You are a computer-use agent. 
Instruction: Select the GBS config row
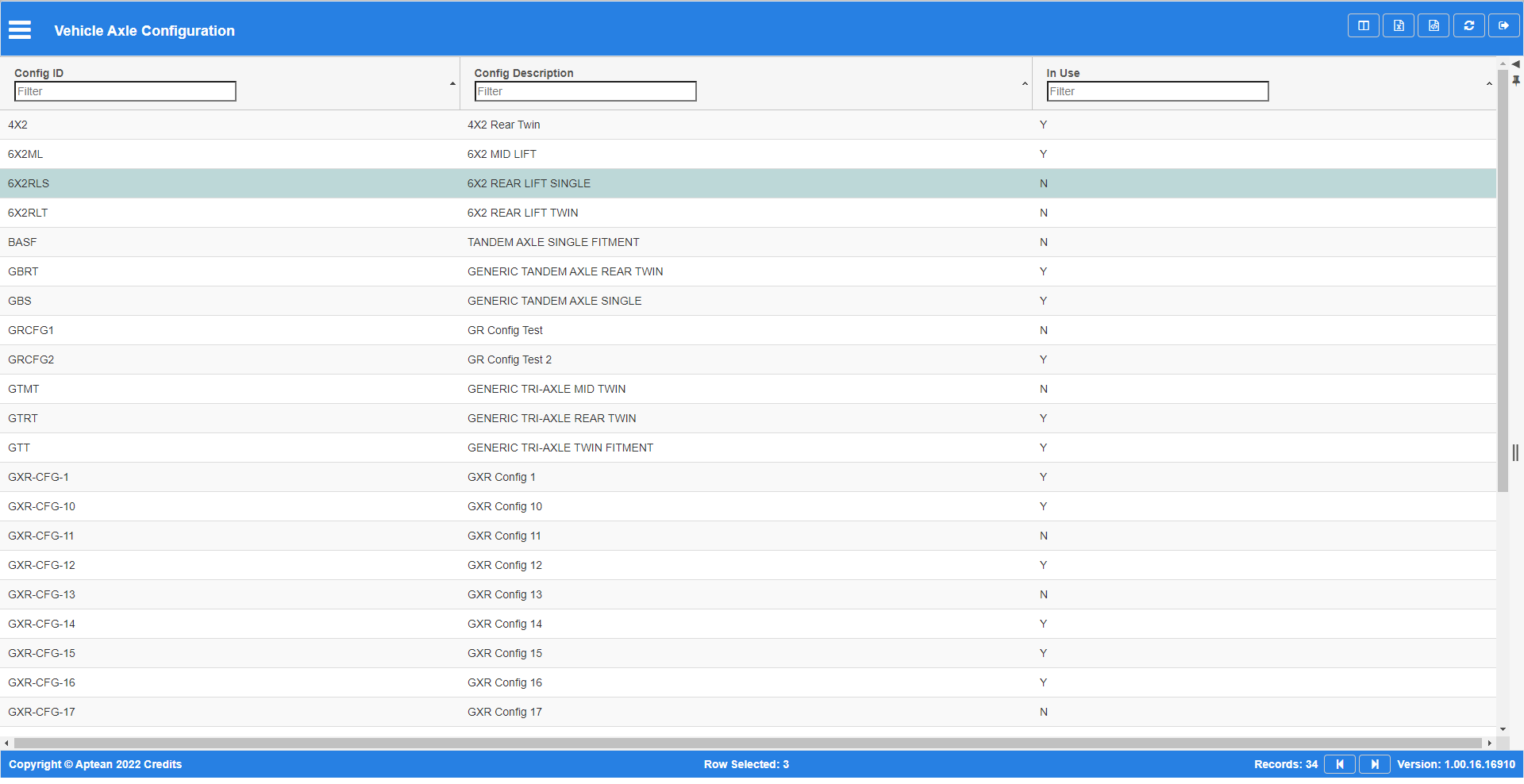(748, 301)
